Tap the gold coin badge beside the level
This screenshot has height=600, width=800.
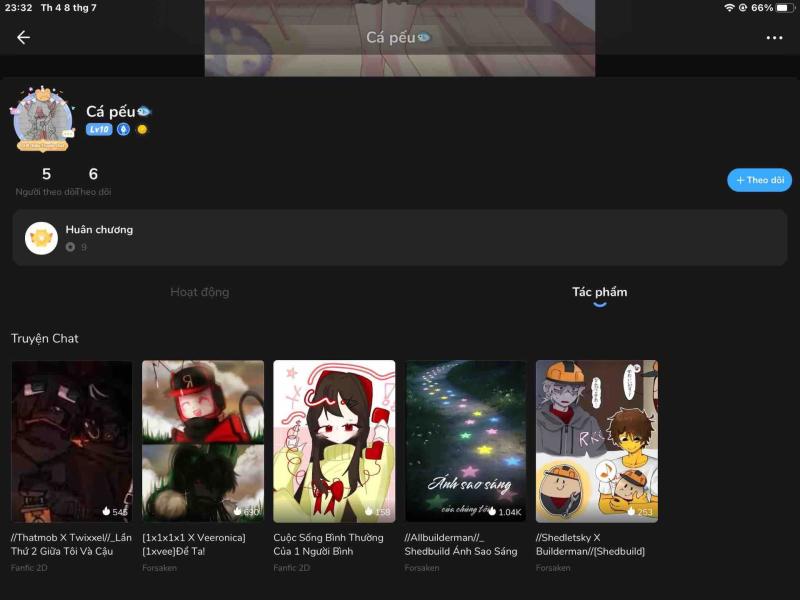(x=142, y=130)
